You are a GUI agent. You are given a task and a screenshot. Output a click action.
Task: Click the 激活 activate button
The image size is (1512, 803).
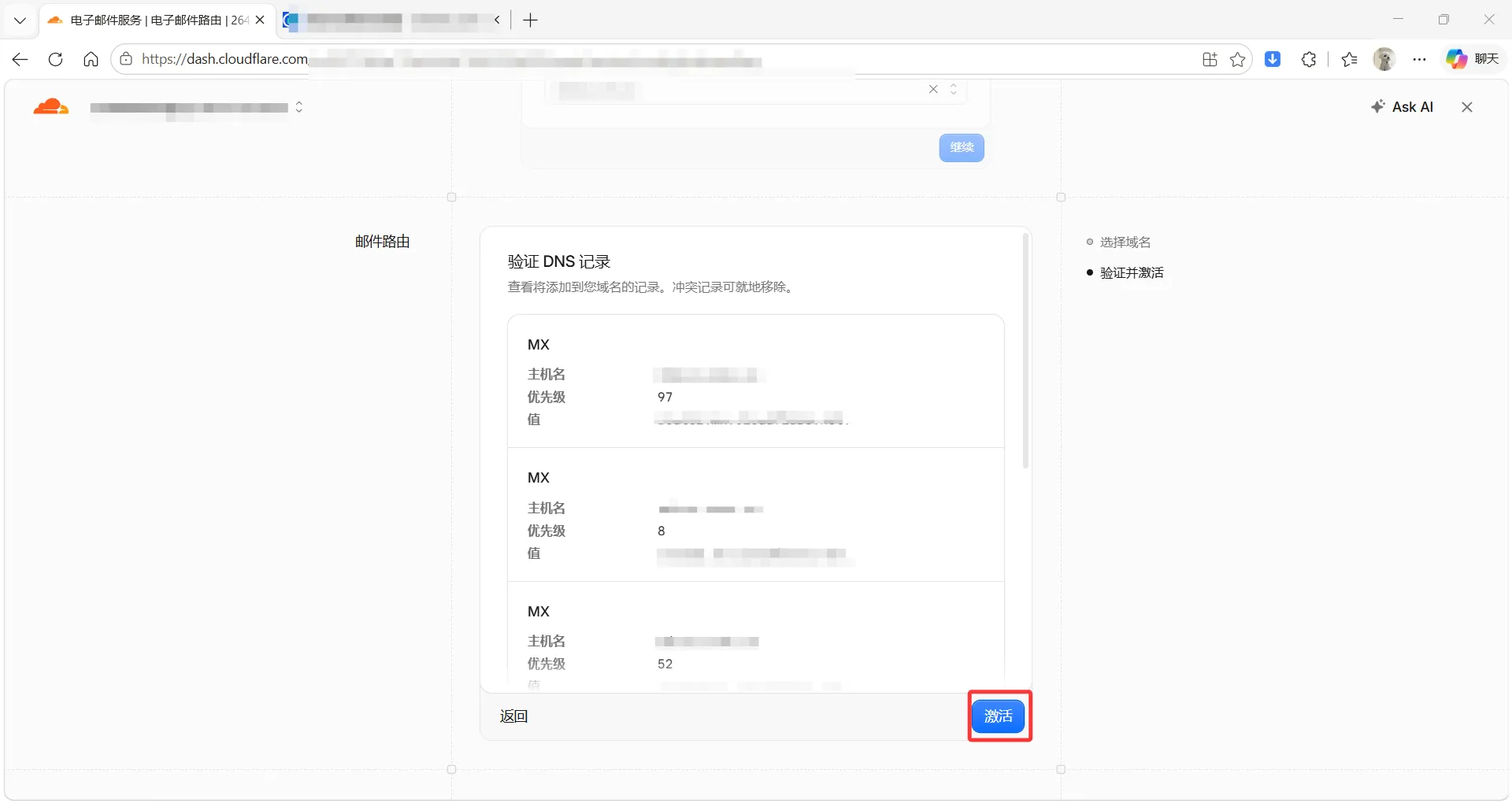click(x=999, y=716)
